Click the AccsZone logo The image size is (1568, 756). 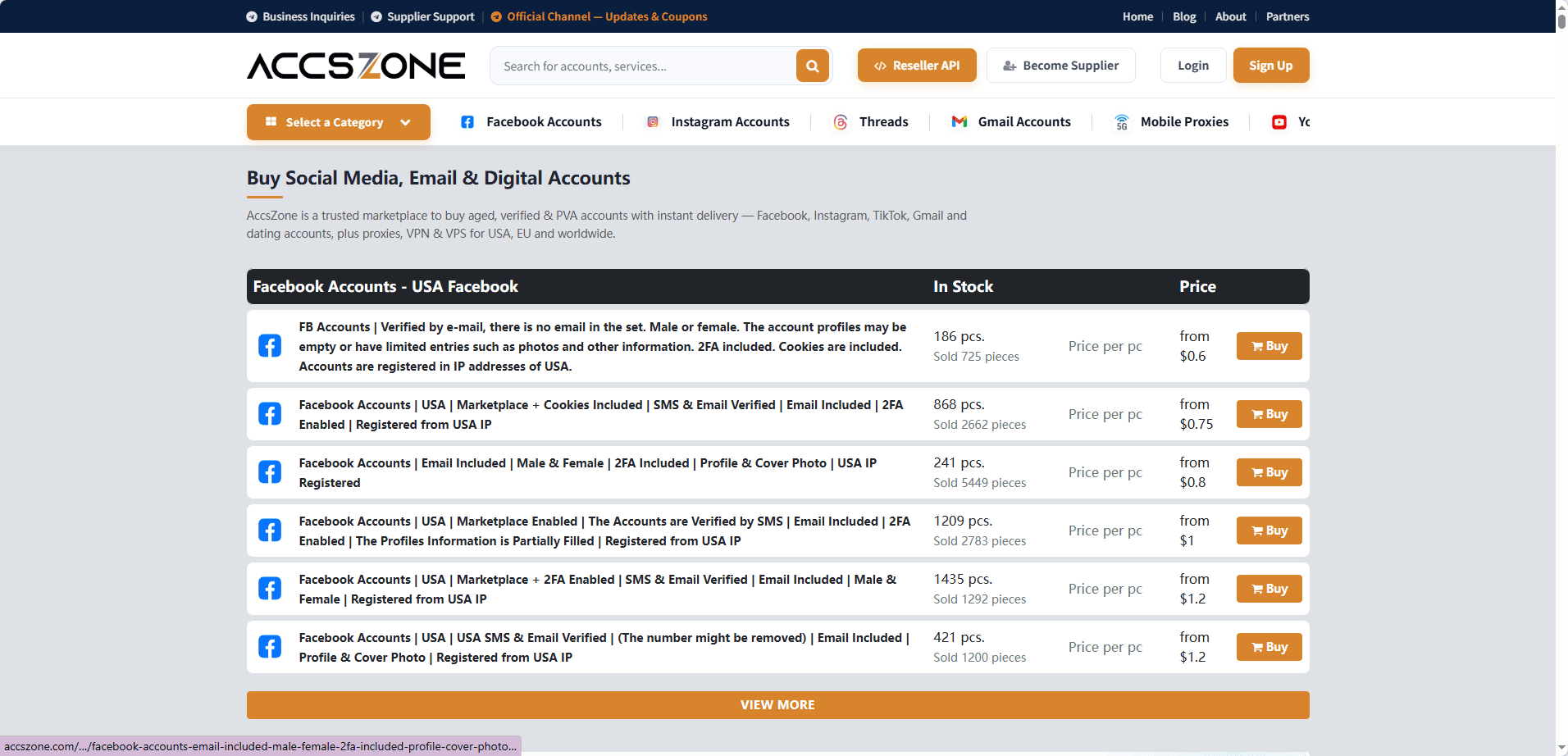coord(356,66)
